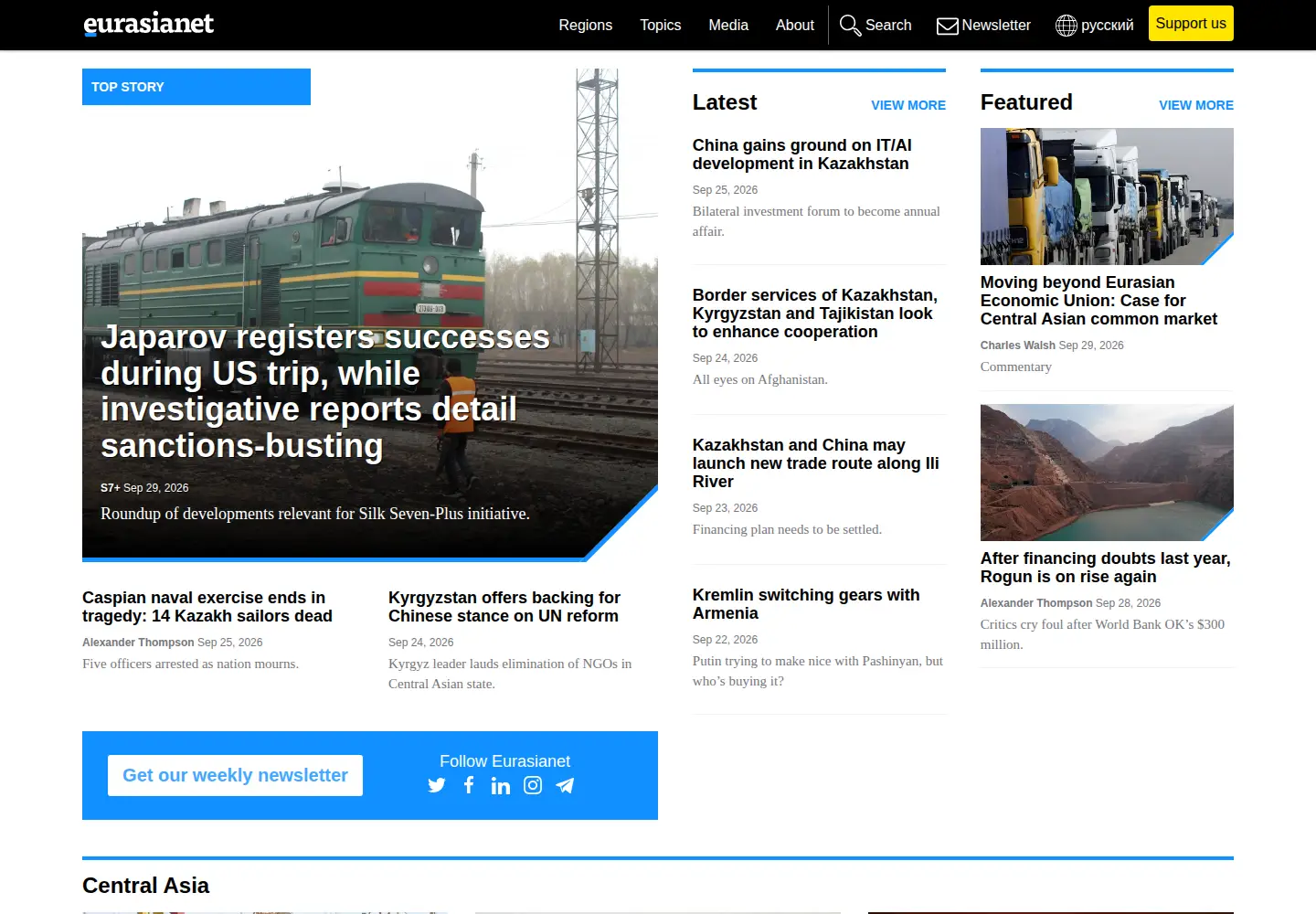This screenshot has height=914, width=1316.
Task: Open Eurasianet's Facebook page
Action: pos(469,785)
